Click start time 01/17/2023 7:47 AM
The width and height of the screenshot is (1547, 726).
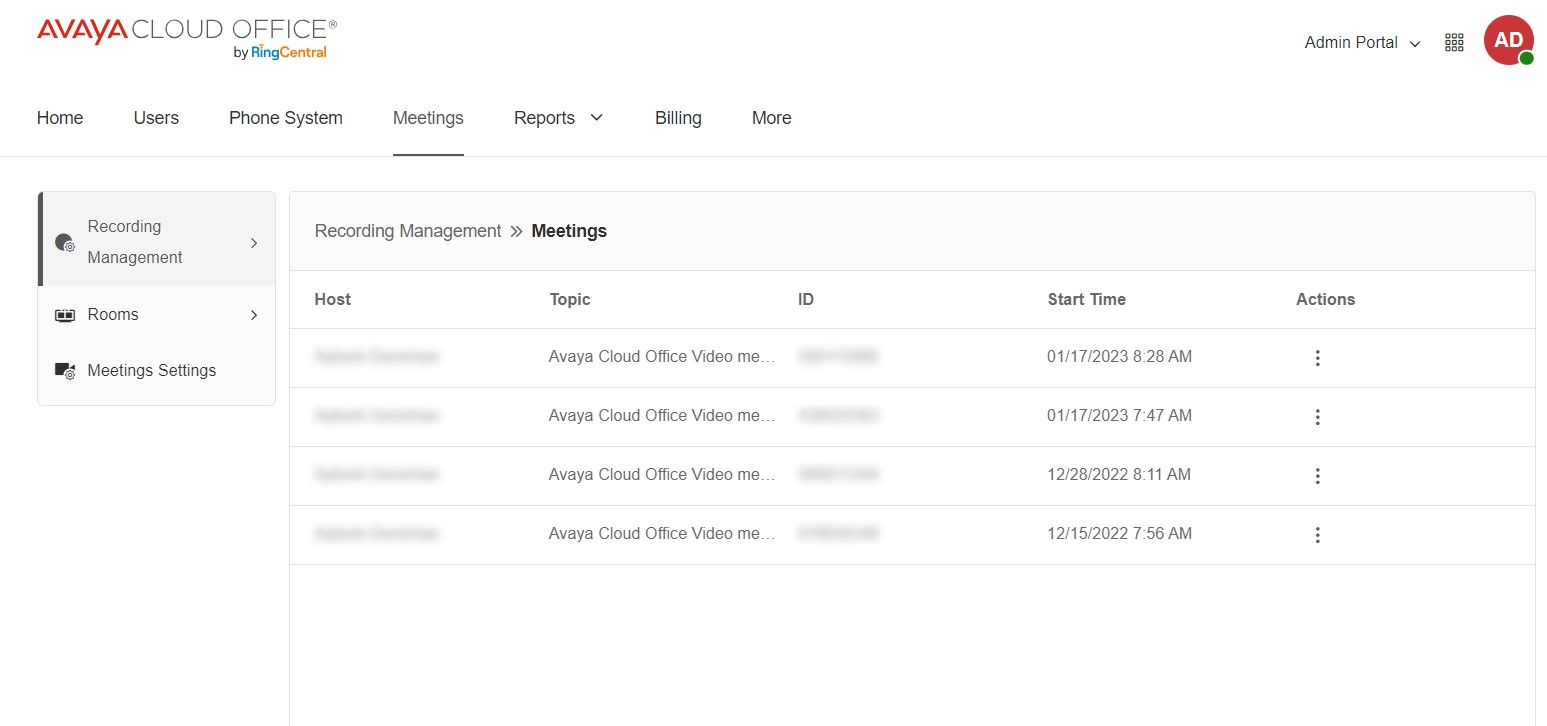point(1120,416)
